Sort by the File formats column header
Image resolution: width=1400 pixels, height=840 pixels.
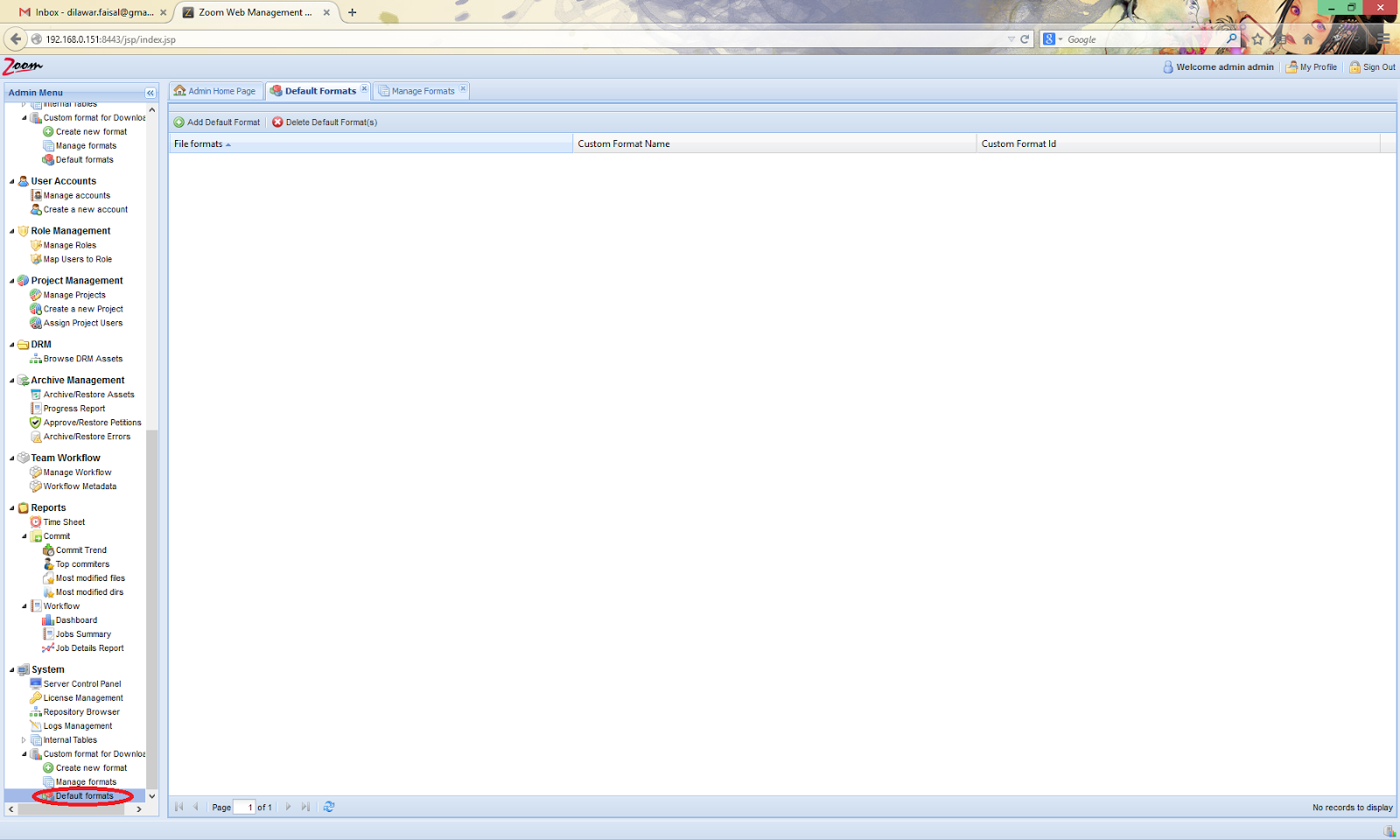coord(371,143)
